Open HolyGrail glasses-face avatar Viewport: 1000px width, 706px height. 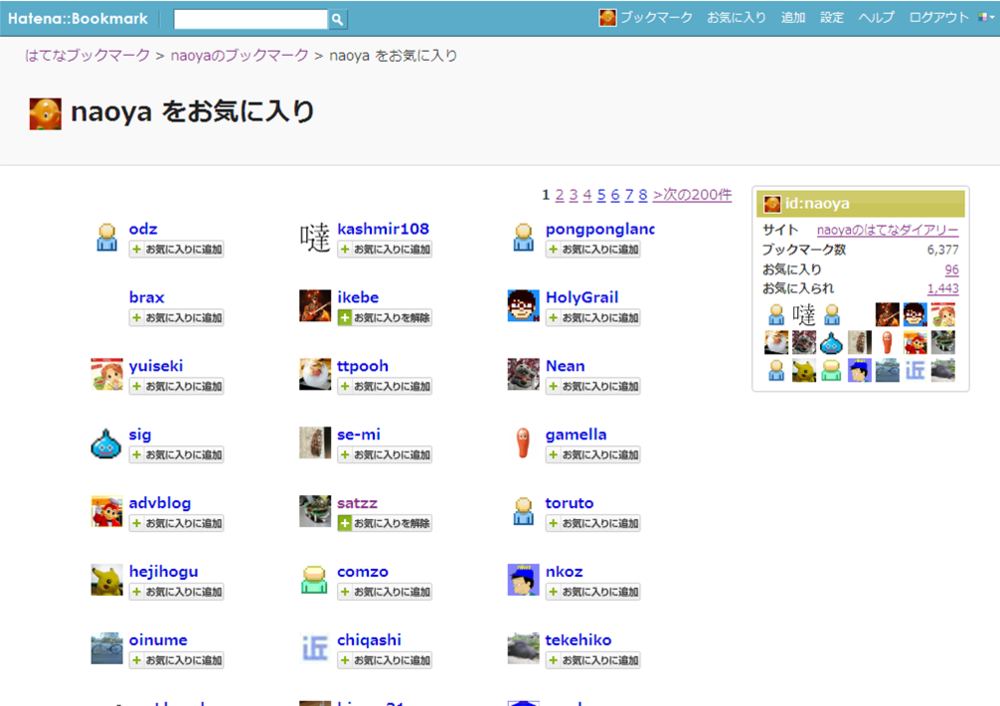[x=524, y=305]
